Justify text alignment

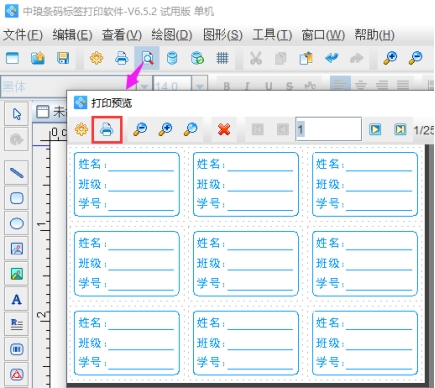click(403, 86)
